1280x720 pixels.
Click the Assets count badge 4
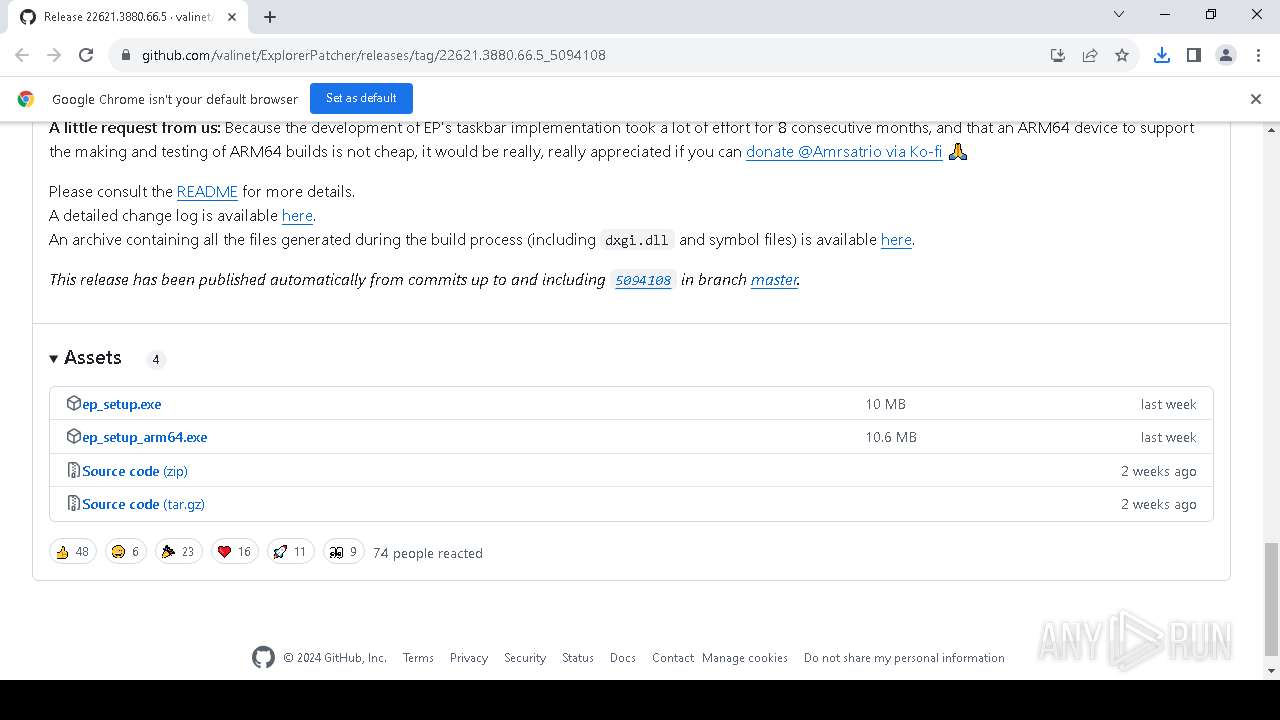(155, 359)
